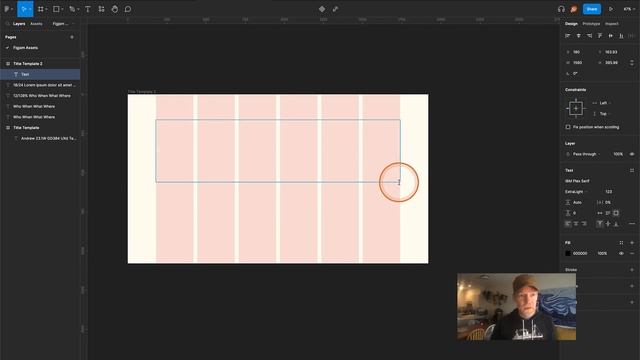Switch to the Inspect tab

pyautogui.click(x=611, y=24)
